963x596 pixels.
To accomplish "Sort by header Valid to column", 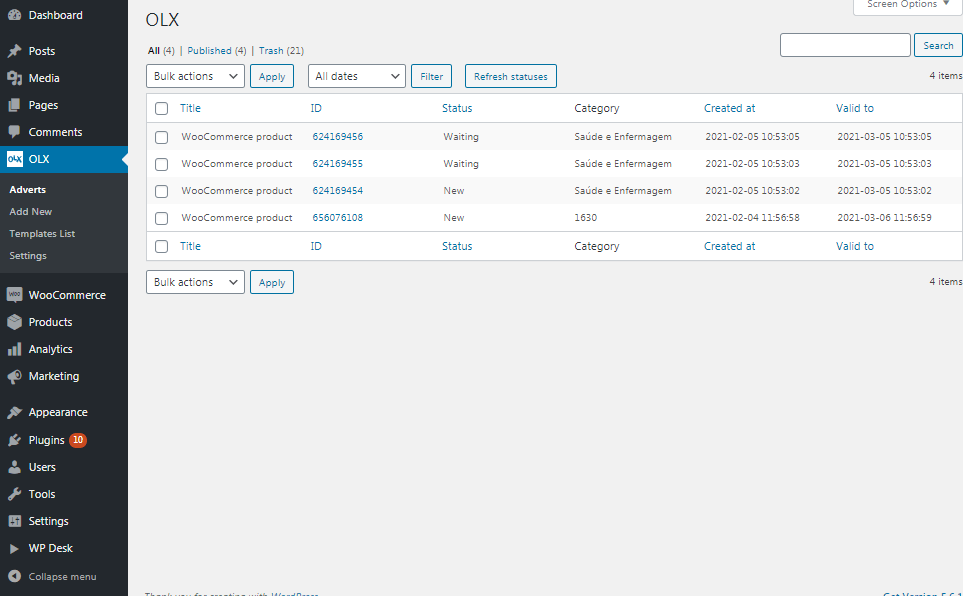I will coord(854,108).
